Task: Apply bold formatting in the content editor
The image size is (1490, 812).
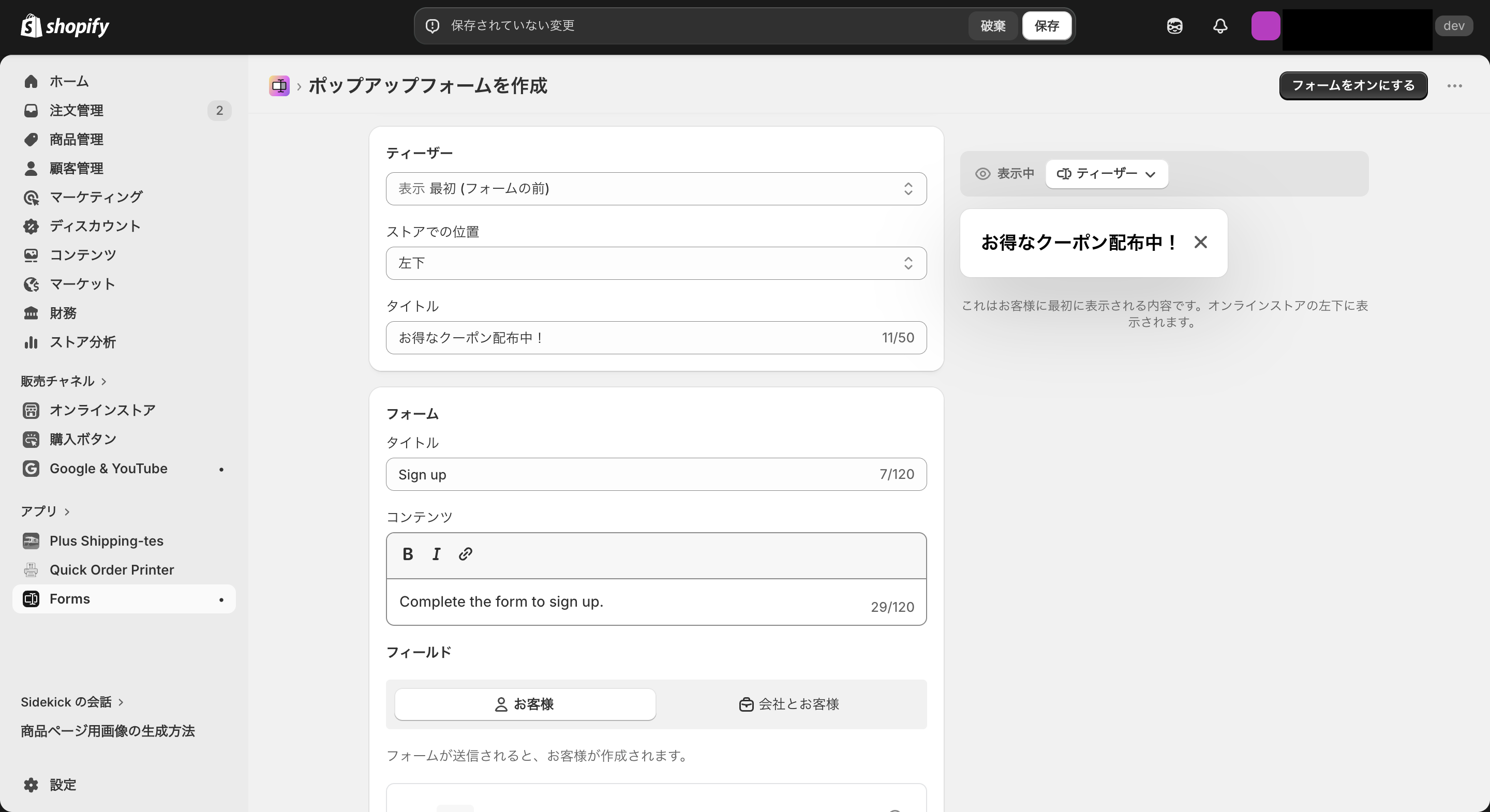Action: point(407,553)
